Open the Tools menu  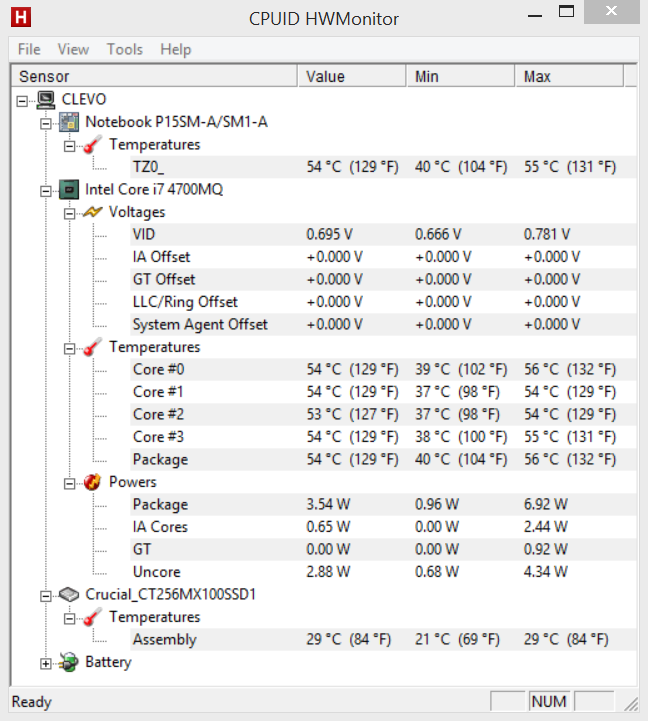coord(125,49)
